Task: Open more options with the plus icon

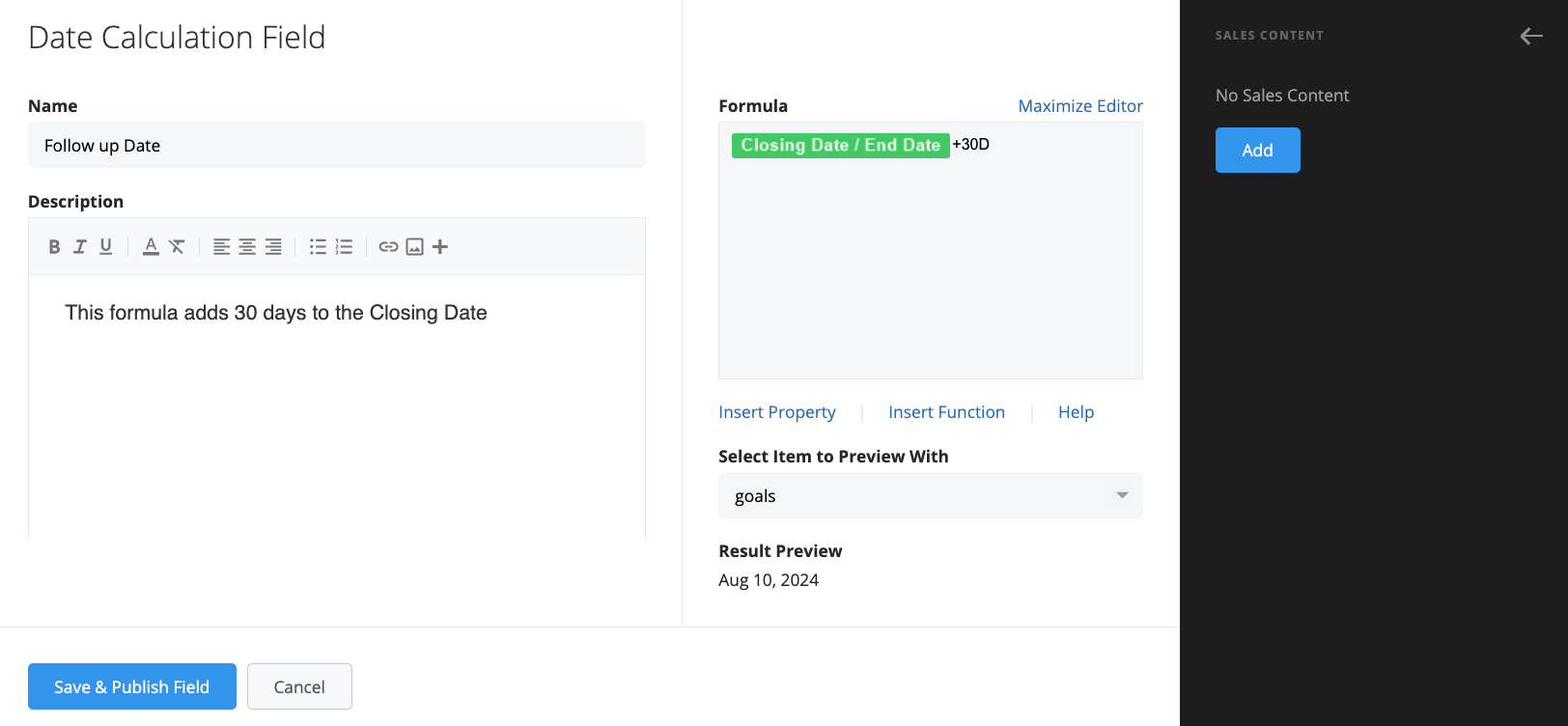Action: [x=439, y=246]
